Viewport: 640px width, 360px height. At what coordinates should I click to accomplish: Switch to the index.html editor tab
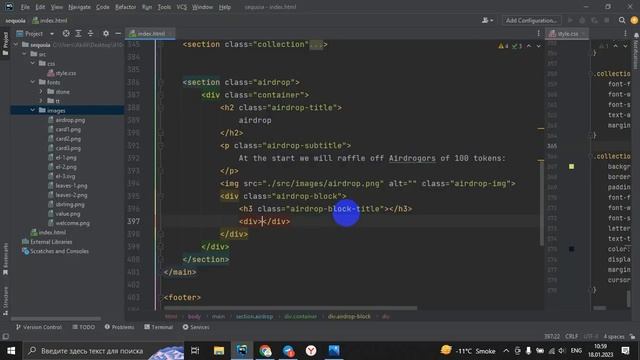tap(151, 33)
